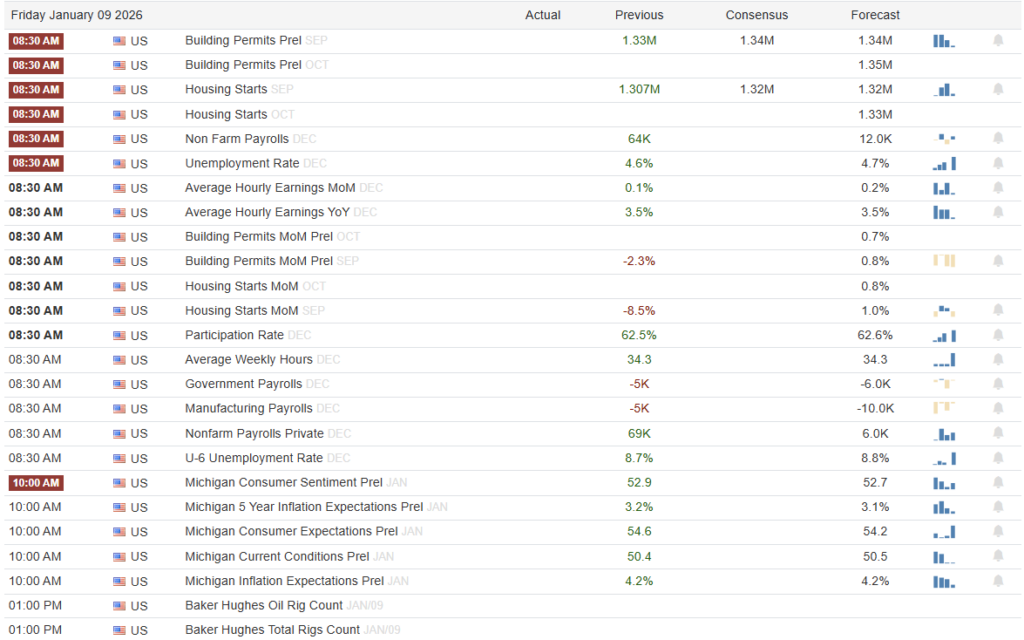Click the chart icon for Michigan Consumer Sentiment Prel
The height and width of the screenshot is (640, 1024).
click(944, 482)
